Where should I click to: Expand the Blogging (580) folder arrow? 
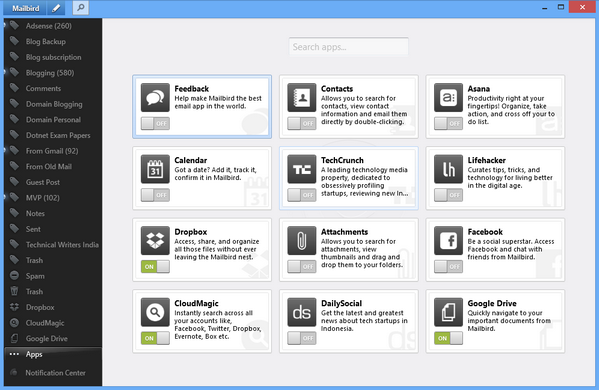point(5,72)
